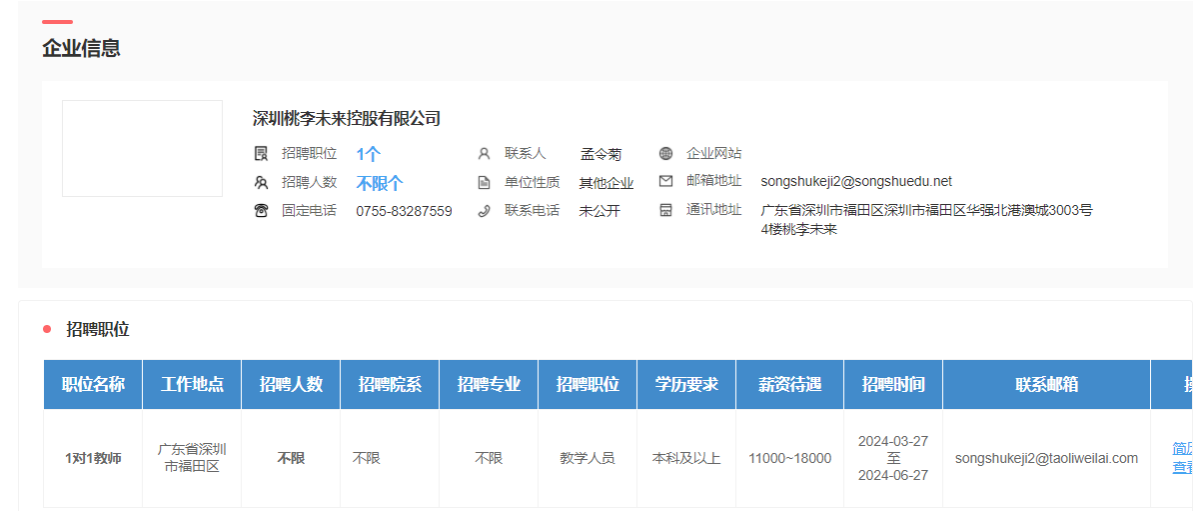1198x511 pixels.
Task: Click the 固定电话 telephone icon
Action: coord(262,211)
